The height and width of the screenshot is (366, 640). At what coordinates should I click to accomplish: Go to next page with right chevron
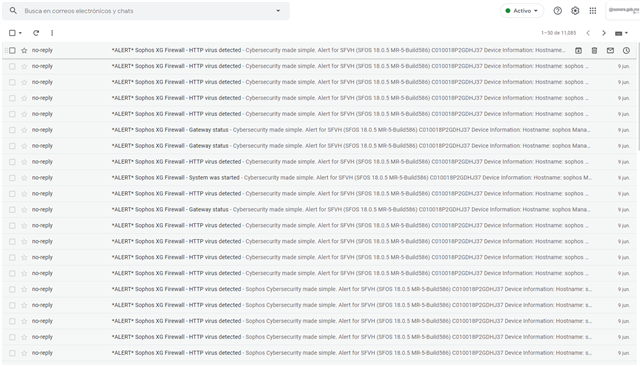point(604,33)
